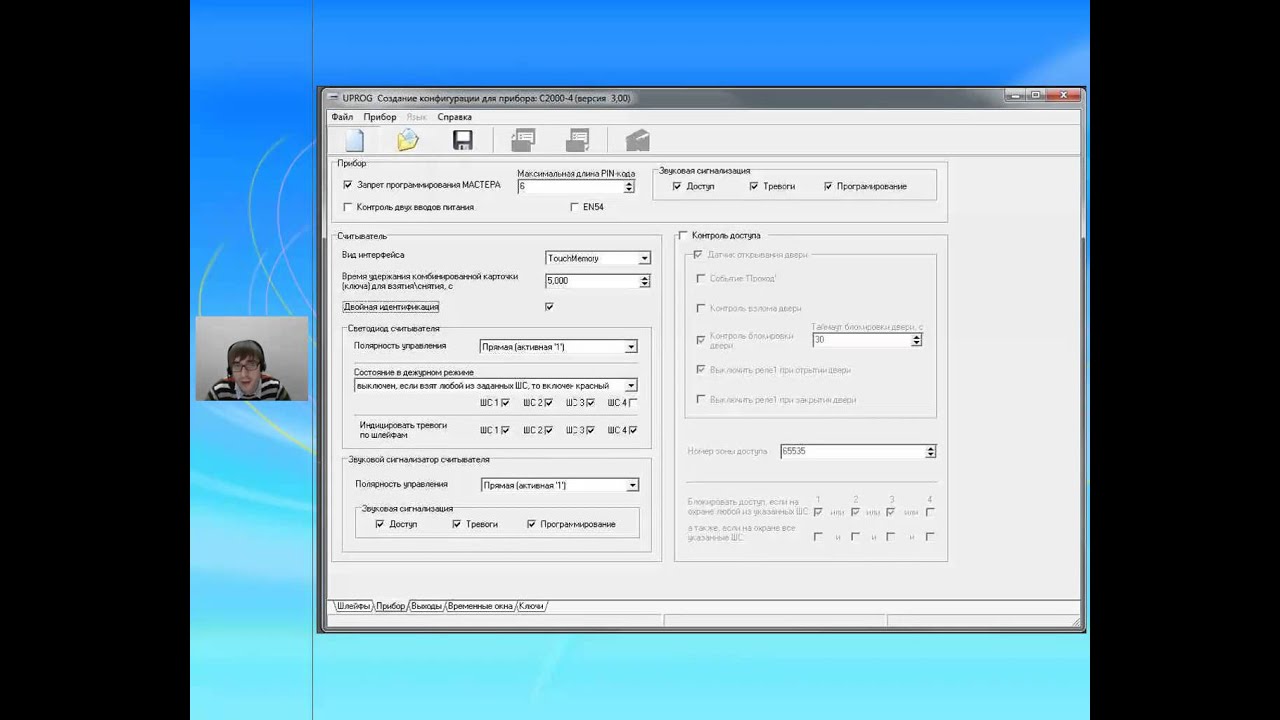Click the Датчик открывания двери checkbox

(x=698, y=255)
